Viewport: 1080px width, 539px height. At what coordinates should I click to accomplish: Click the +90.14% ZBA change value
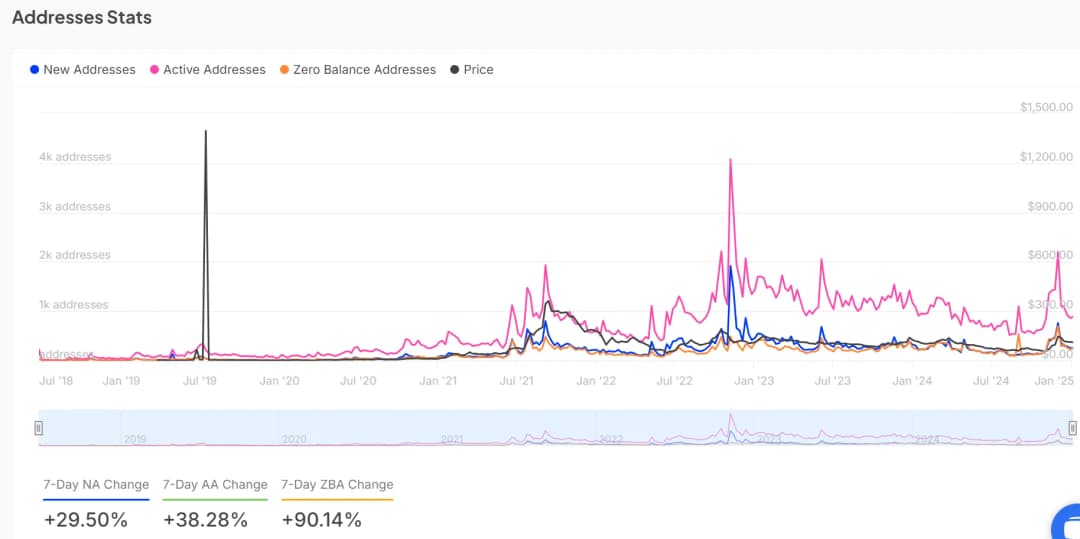pos(322,520)
